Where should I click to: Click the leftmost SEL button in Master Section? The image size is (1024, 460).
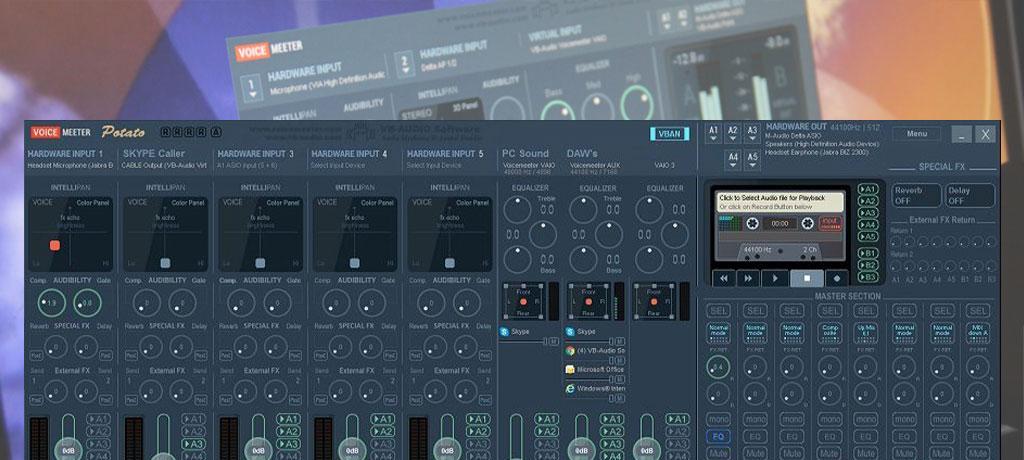[x=718, y=310]
